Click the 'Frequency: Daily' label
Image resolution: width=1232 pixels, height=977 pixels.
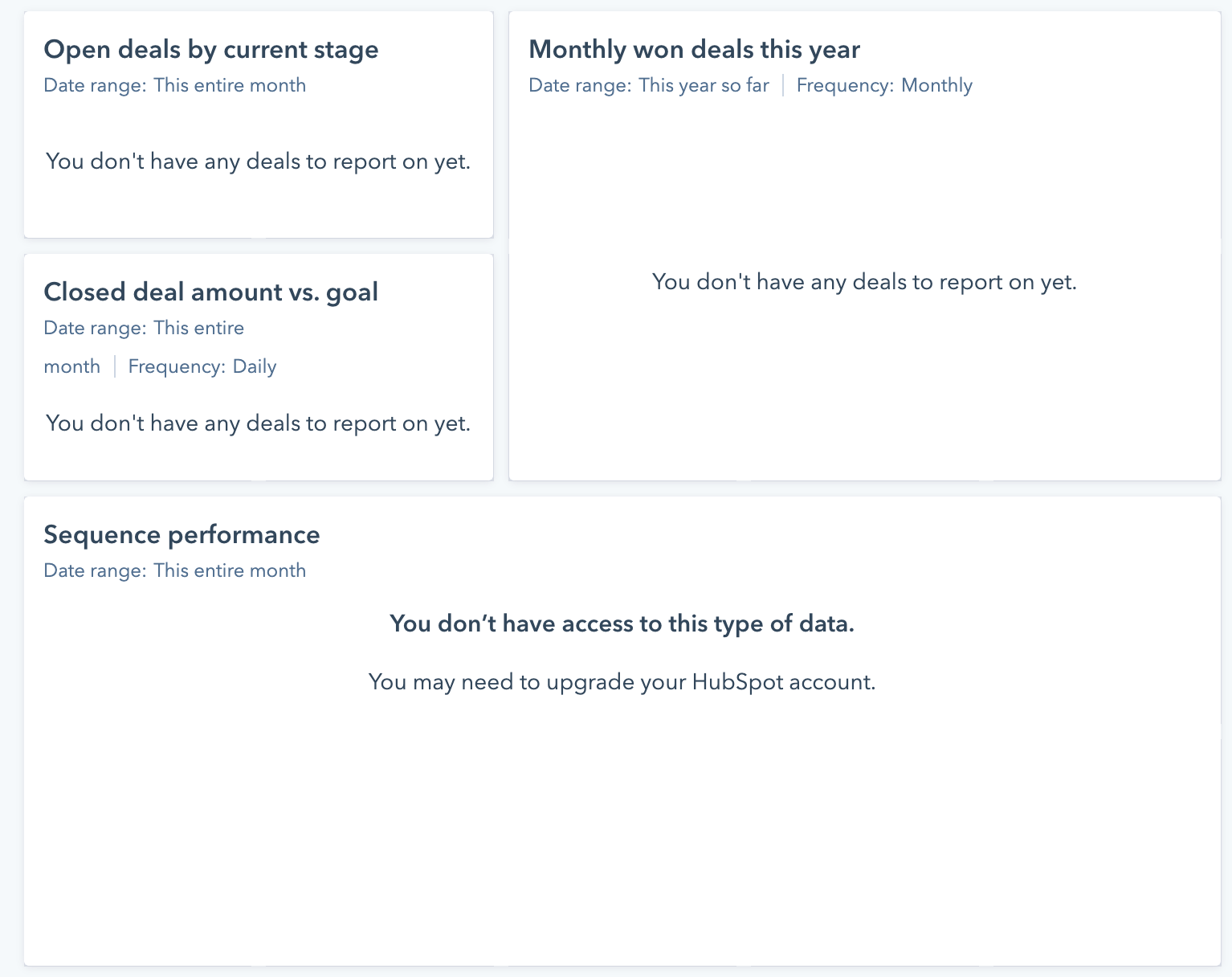point(202,366)
